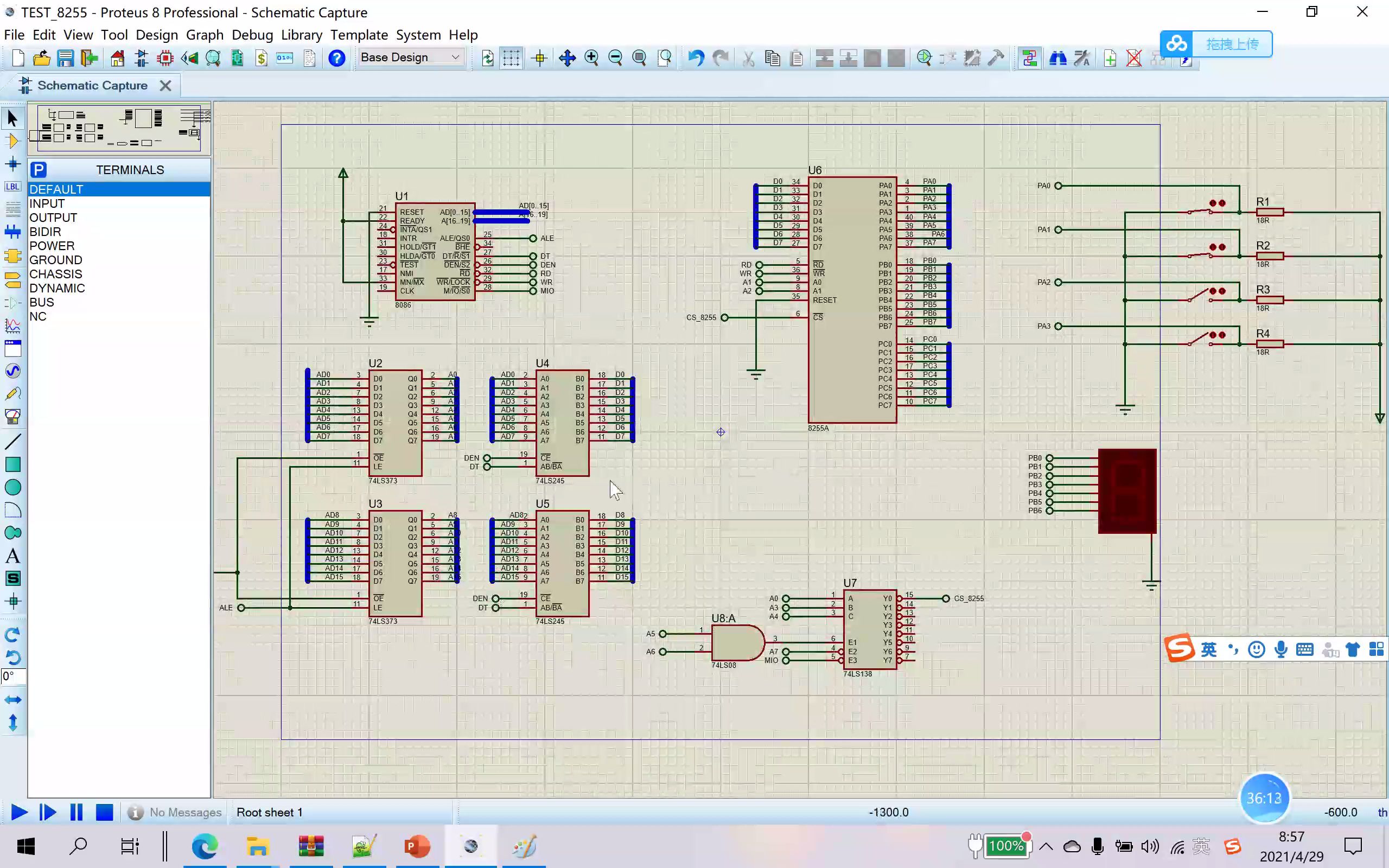Image resolution: width=1389 pixels, height=868 pixels.
Task: Click the Save Project toolbar icon
Action: click(66, 58)
